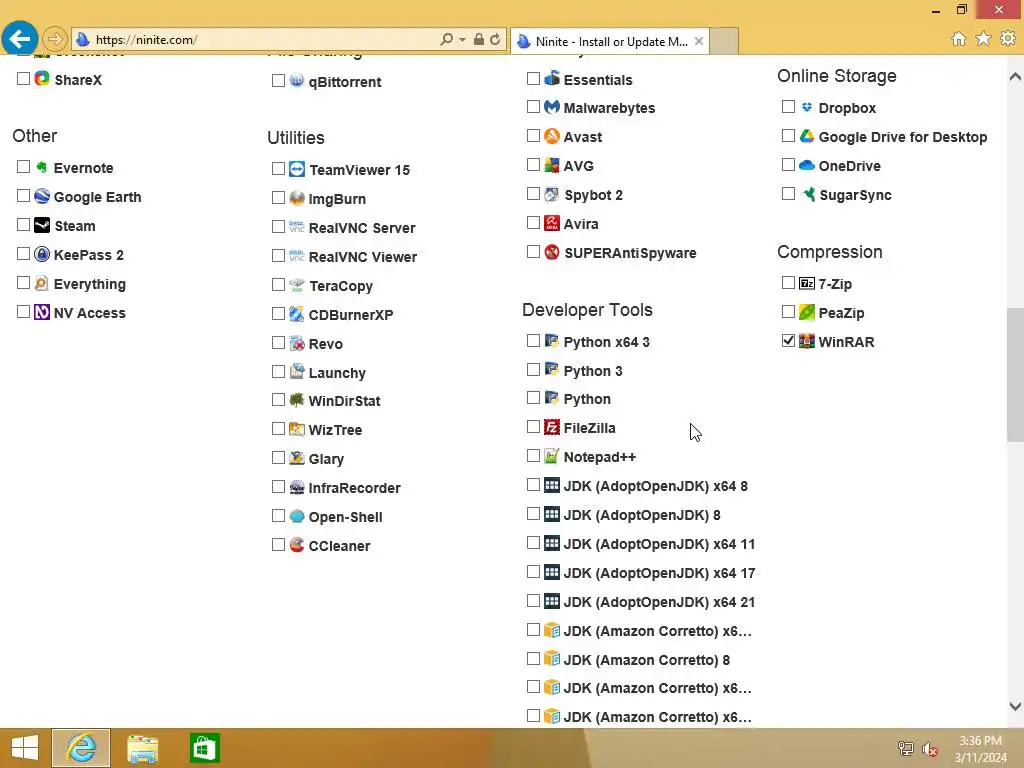The width and height of the screenshot is (1024, 768).
Task: Click the Dropbox icon
Action: pos(807,107)
